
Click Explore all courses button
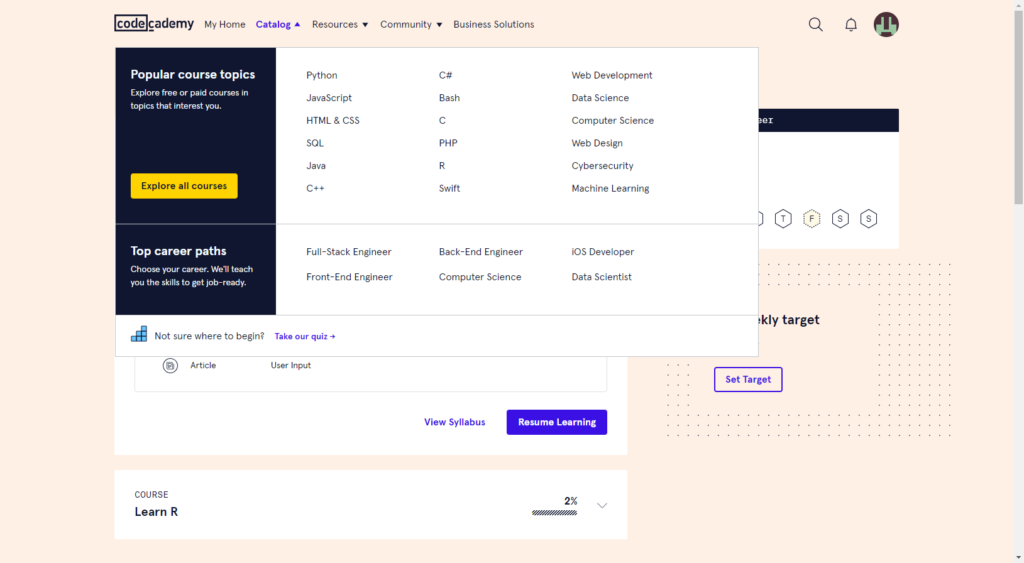tap(184, 186)
